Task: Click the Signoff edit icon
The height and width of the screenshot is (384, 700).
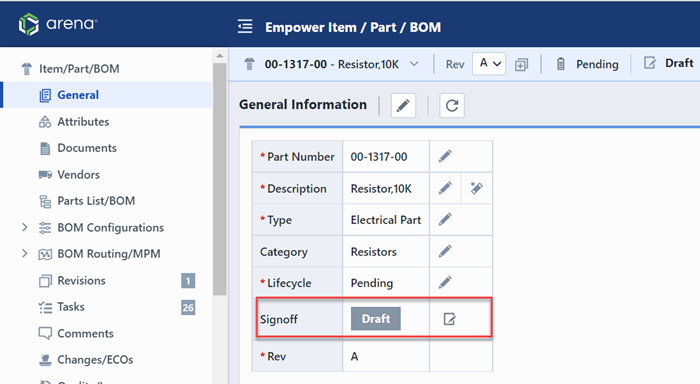Action: click(x=450, y=319)
